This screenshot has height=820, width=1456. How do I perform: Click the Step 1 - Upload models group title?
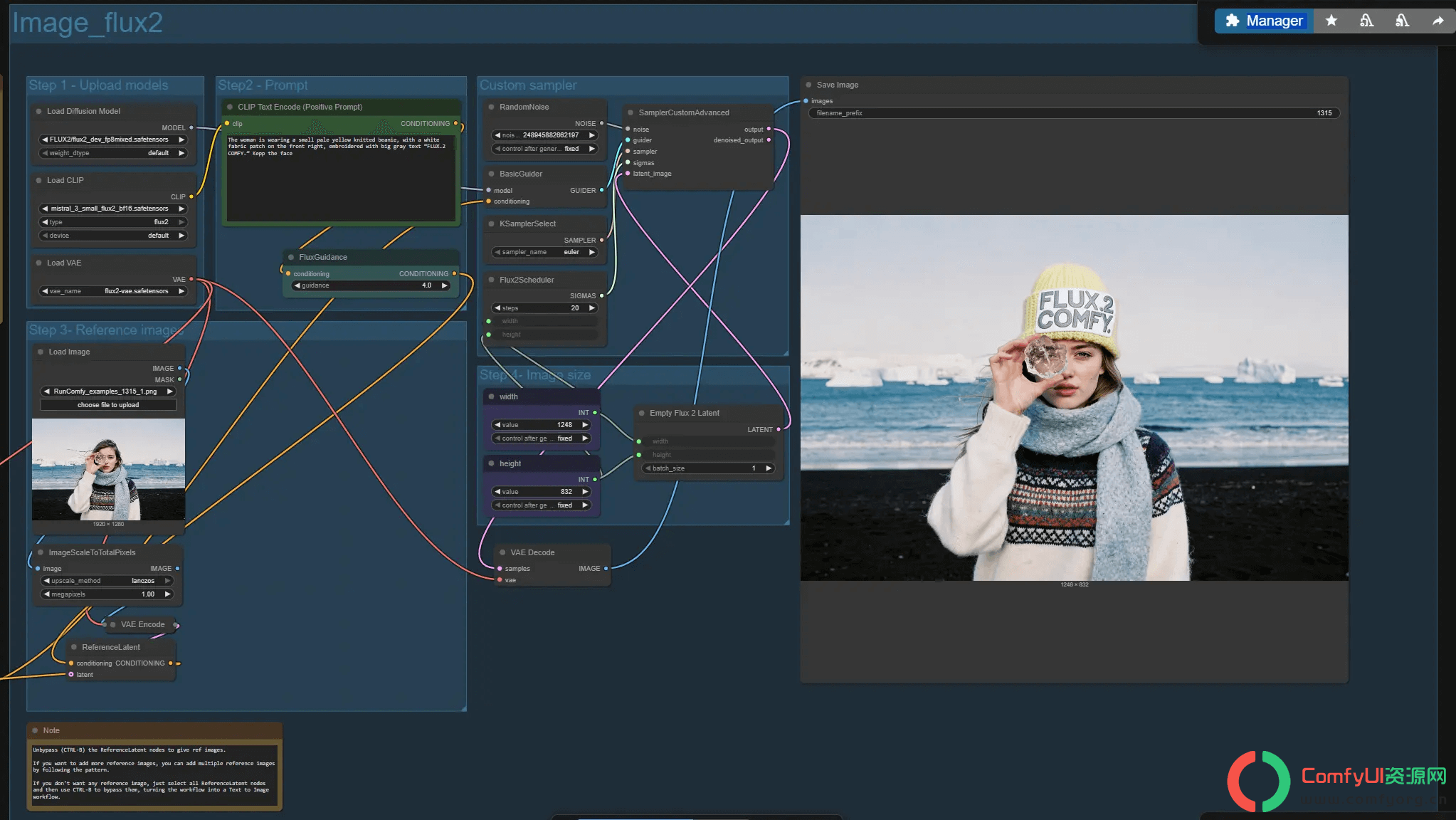(98, 85)
